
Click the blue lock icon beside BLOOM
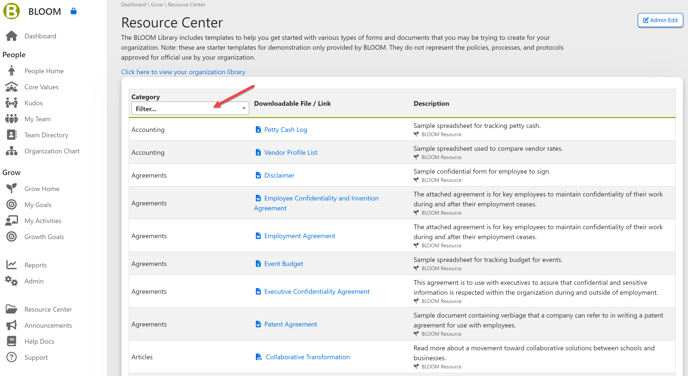[x=73, y=11]
